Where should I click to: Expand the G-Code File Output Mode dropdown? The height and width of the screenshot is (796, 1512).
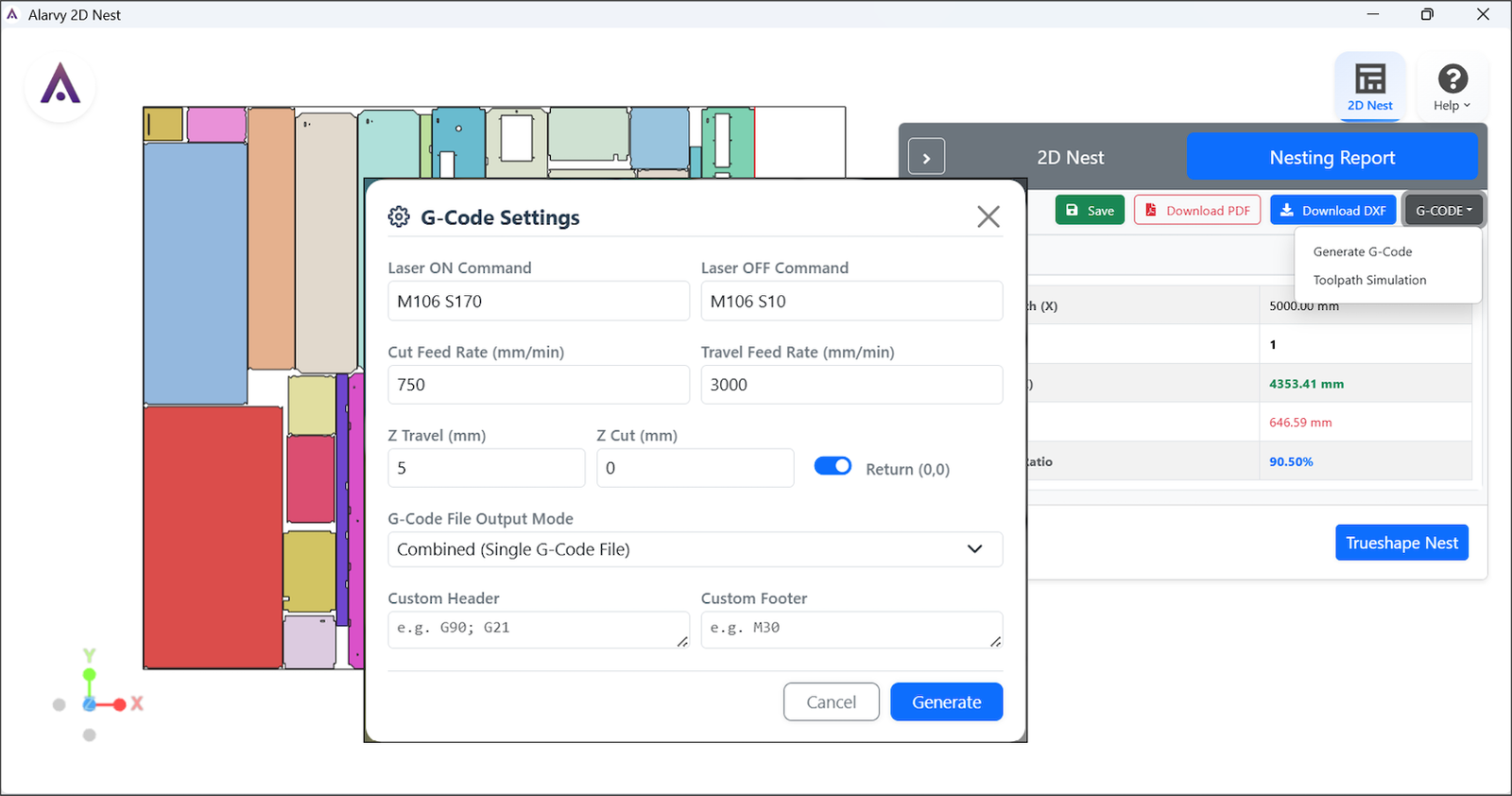(x=695, y=549)
